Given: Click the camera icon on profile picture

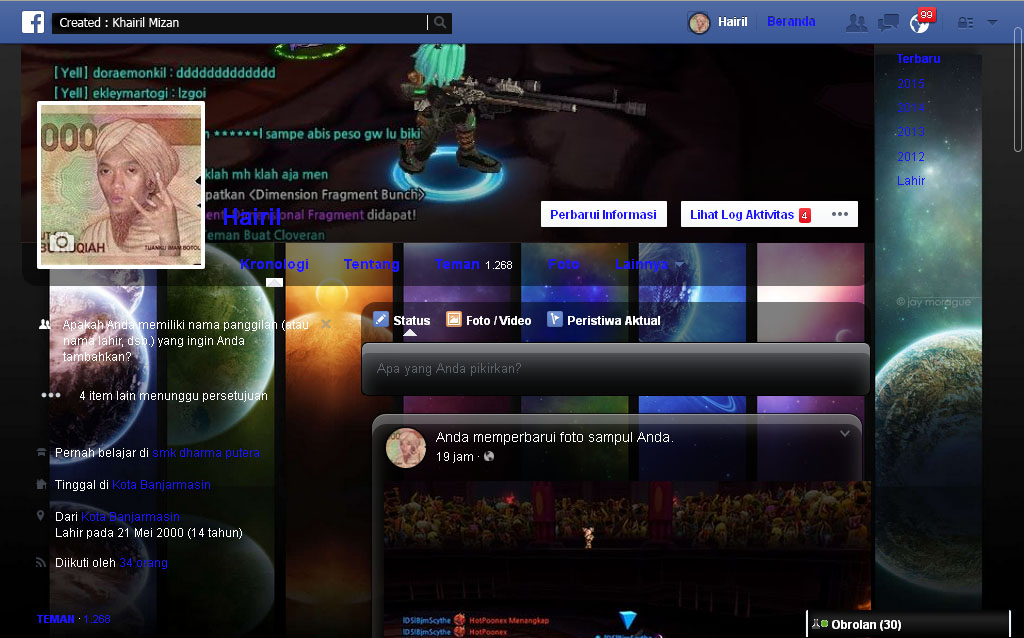Looking at the screenshot, I should click(62, 242).
